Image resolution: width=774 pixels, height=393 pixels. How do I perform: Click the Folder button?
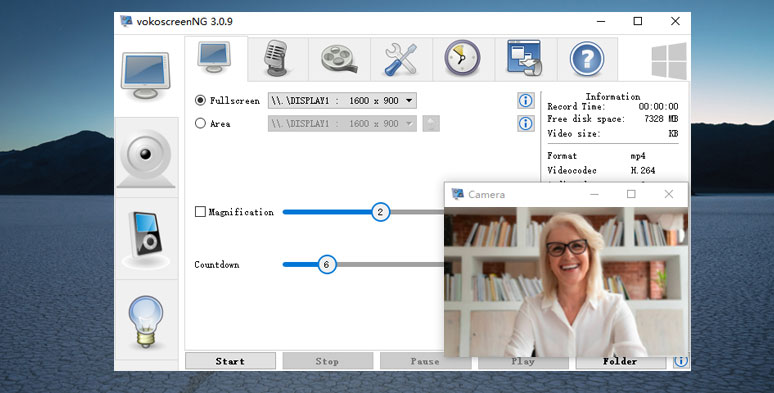click(620, 361)
